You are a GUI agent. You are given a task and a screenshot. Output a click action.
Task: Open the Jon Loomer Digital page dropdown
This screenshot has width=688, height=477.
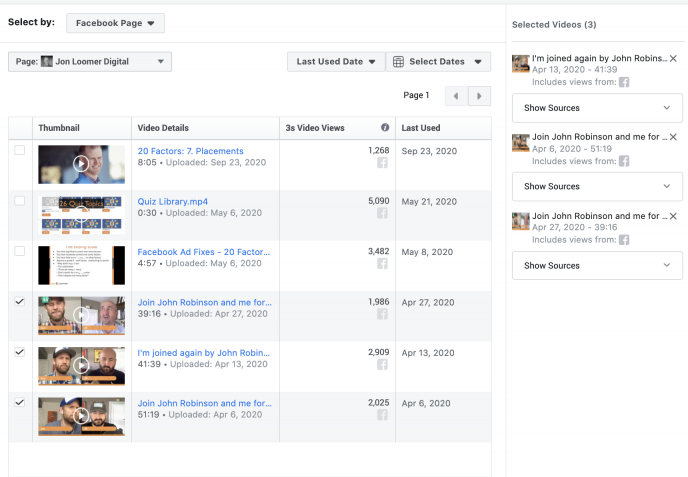pyautogui.click(x=90, y=62)
